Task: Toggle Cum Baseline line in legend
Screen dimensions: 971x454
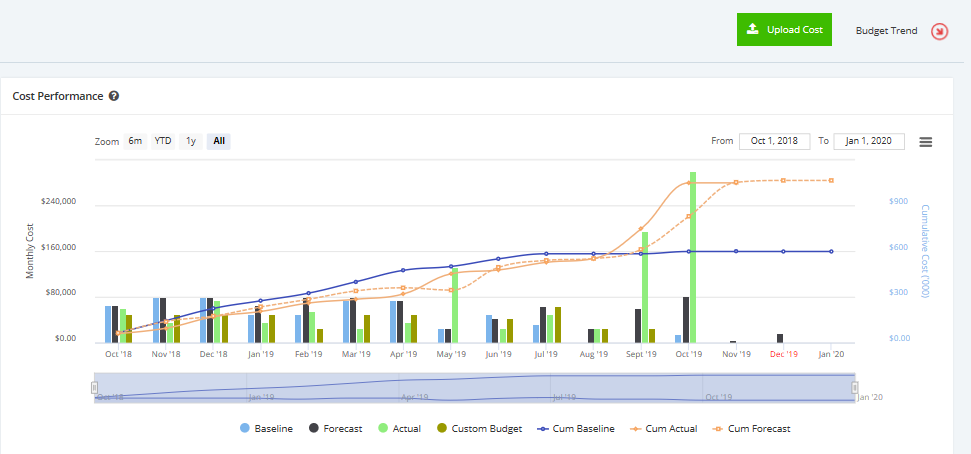Action: tap(576, 429)
